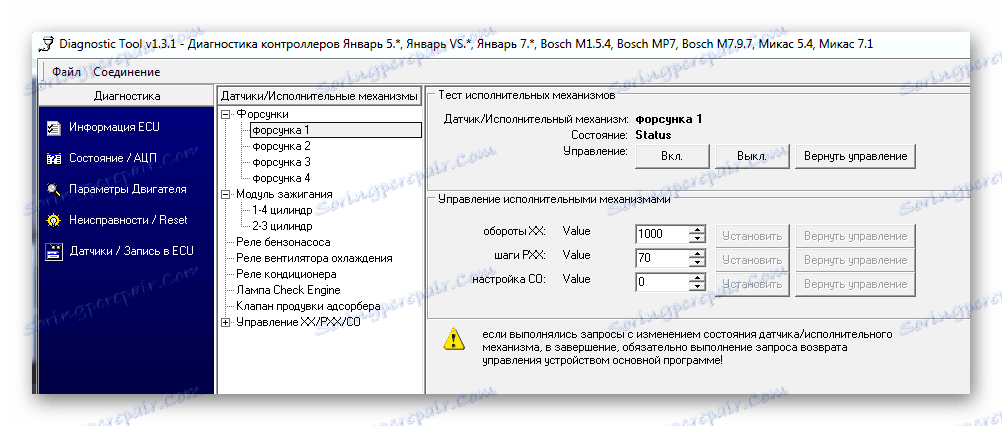Increase шаги РХХ with up arrow
Screen dimensions: 1002x426
coord(697,254)
